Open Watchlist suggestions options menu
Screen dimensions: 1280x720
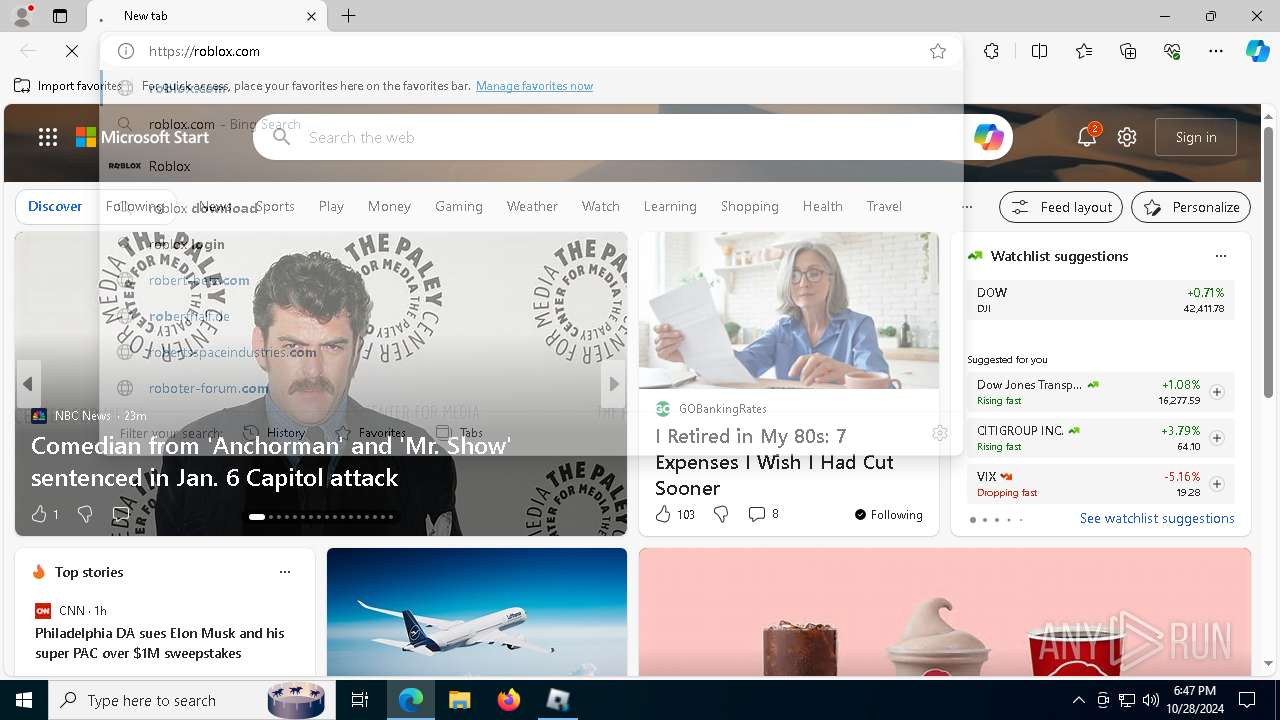1220,256
